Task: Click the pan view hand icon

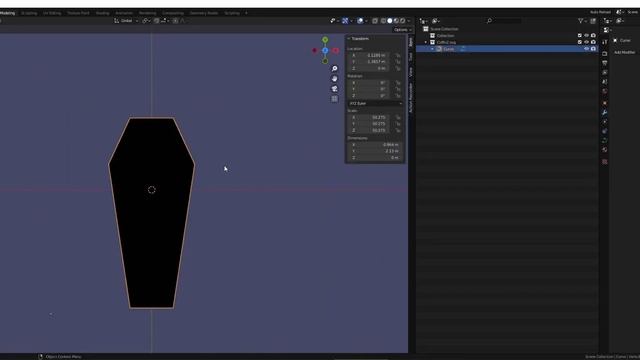Action: click(x=334, y=79)
